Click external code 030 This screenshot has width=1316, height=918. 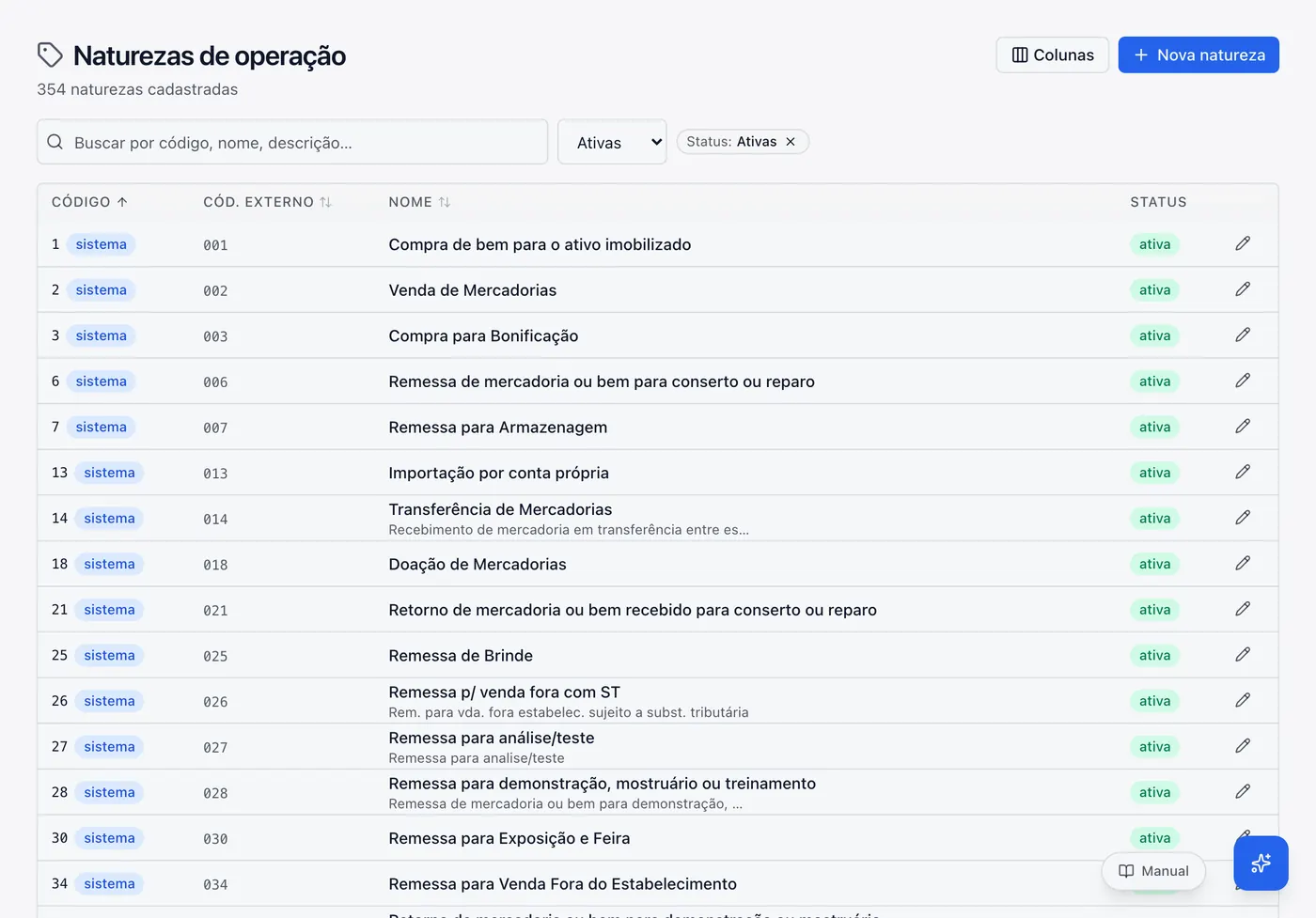215,839
